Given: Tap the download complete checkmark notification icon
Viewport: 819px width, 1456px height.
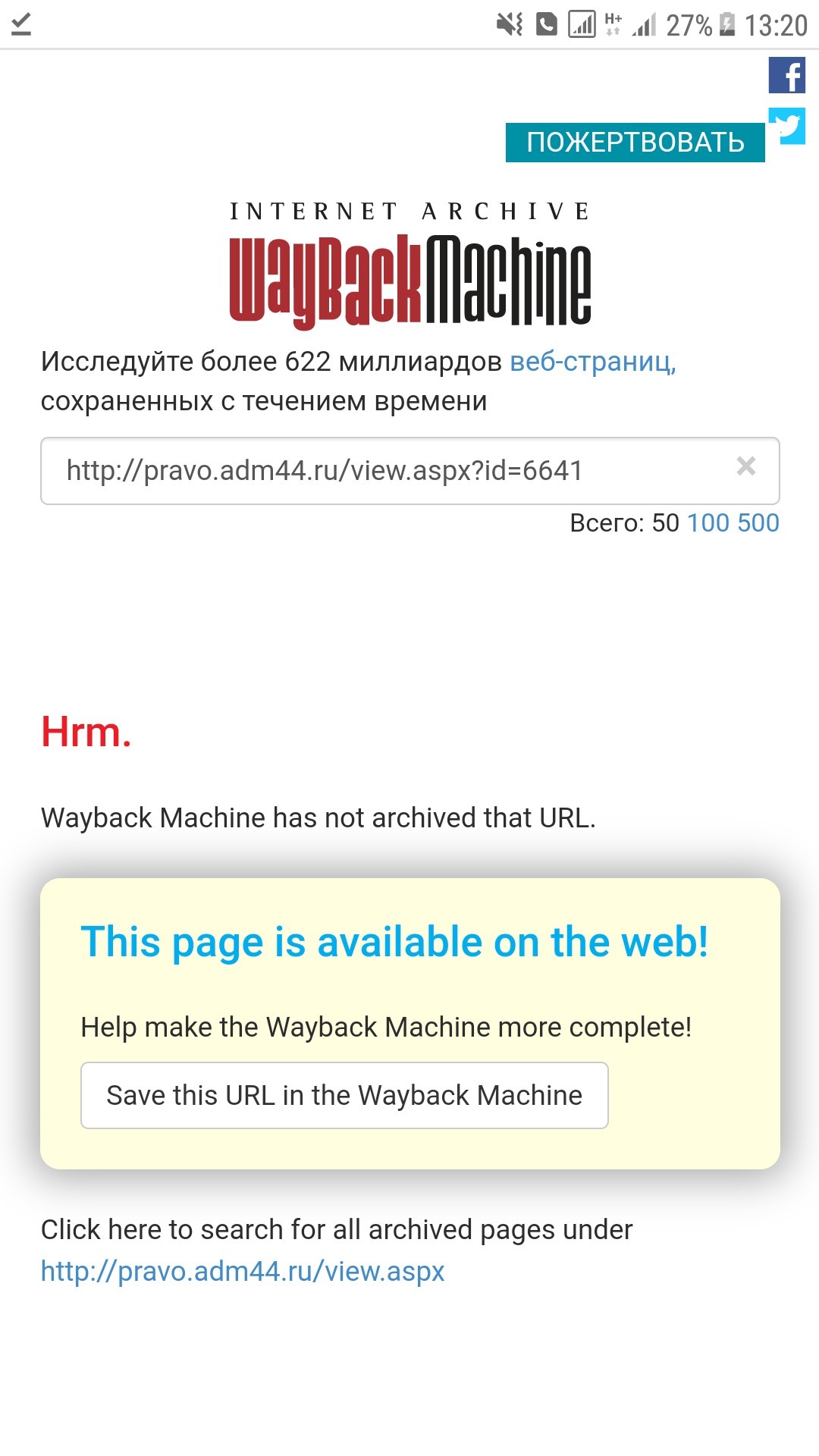Looking at the screenshot, I should [21, 24].
